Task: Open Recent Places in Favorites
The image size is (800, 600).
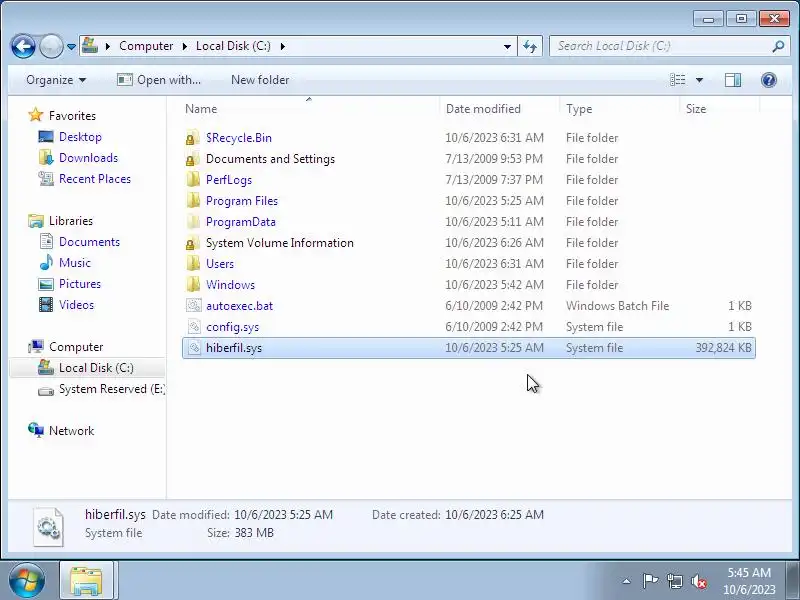Action: (85, 179)
